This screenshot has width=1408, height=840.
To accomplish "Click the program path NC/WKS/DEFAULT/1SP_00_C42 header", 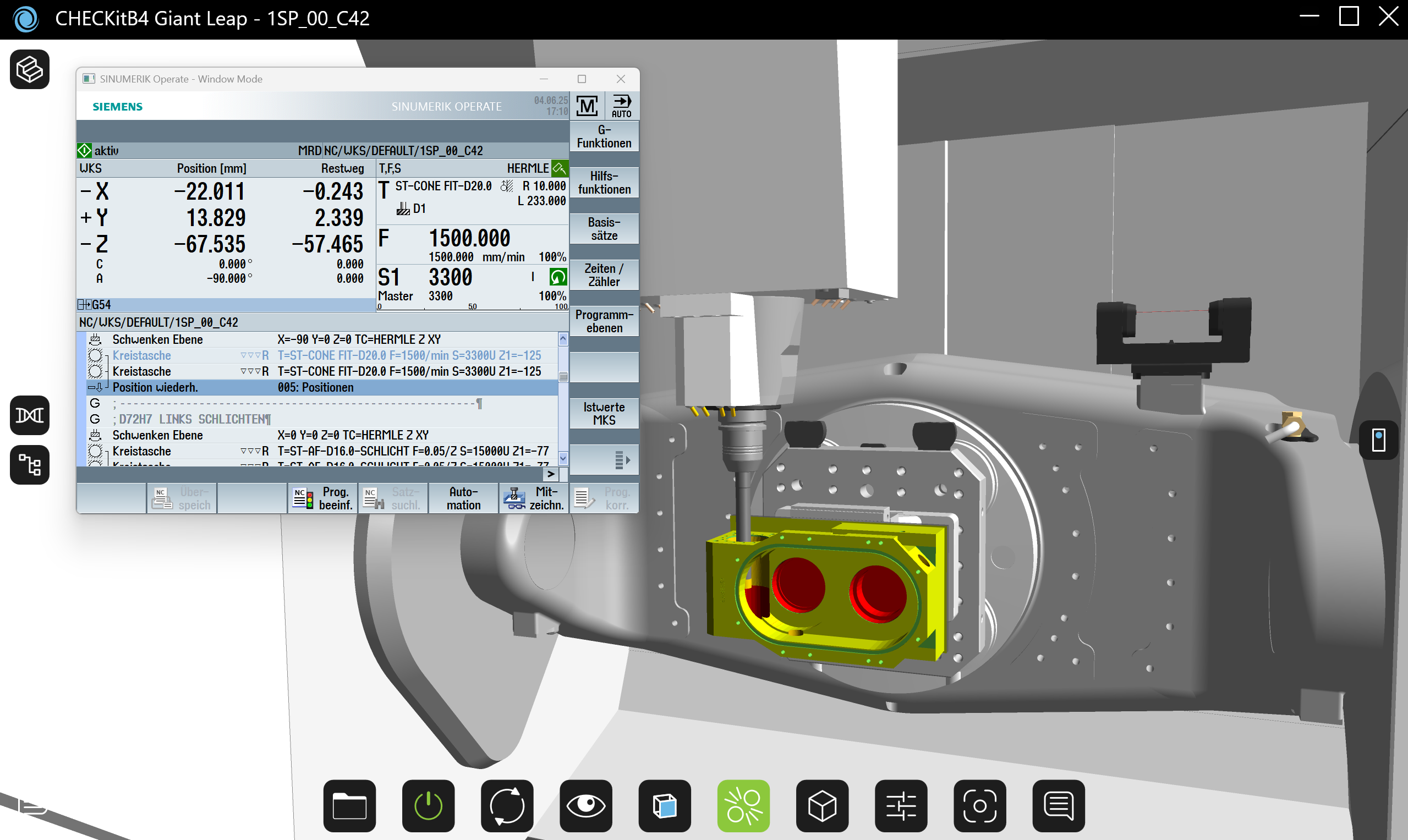I will point(158,323).
